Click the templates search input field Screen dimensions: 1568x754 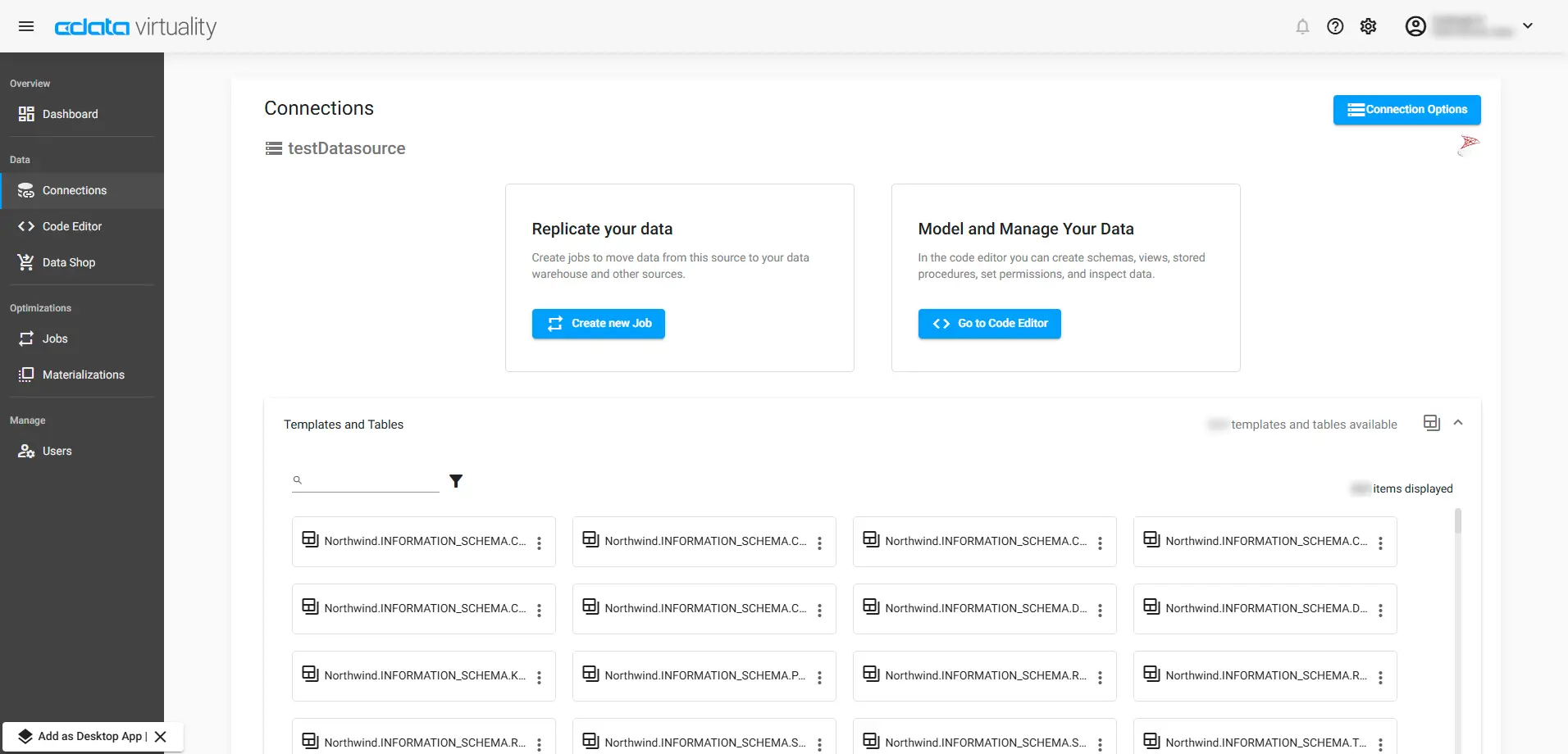tap(371, 480)
